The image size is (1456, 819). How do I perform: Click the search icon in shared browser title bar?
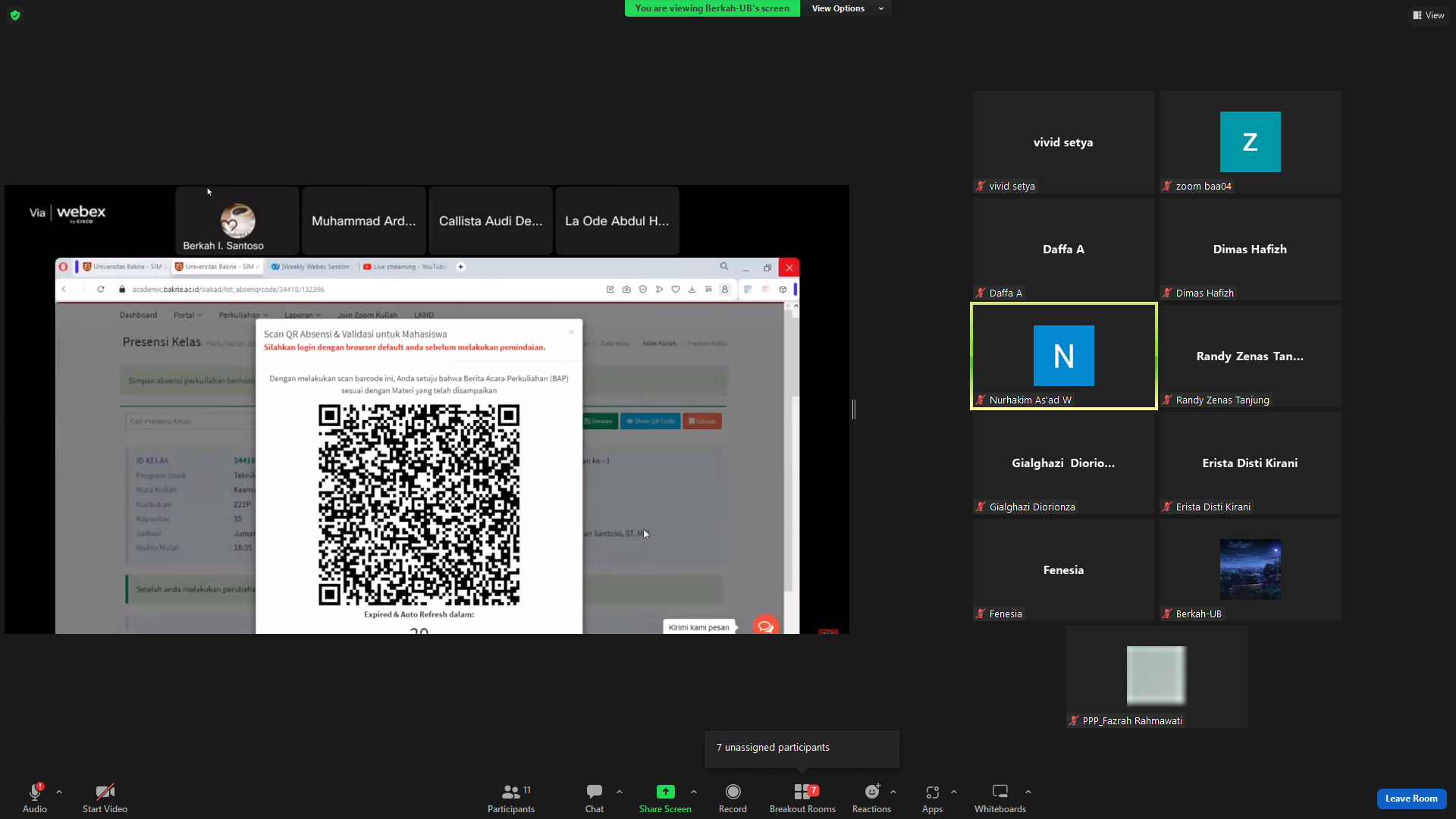724,267
